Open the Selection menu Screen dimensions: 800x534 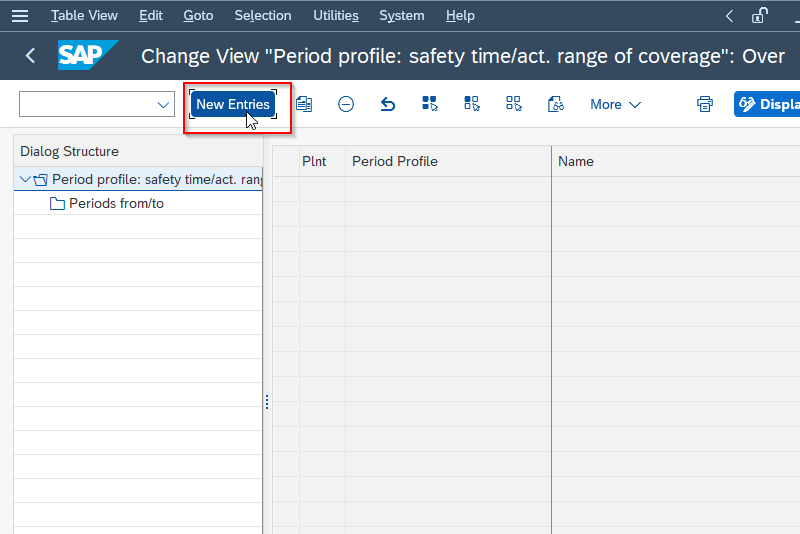click(x=263, y=16)
